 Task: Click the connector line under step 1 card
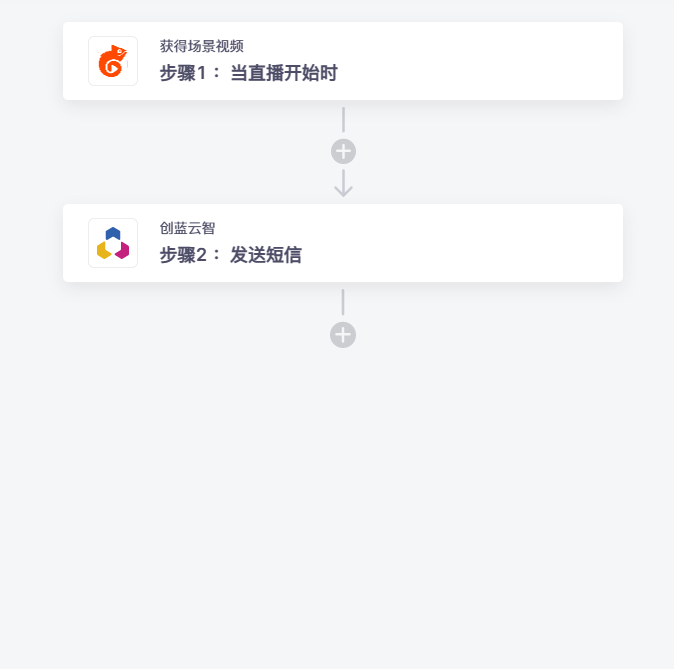[x=343, y=120]
